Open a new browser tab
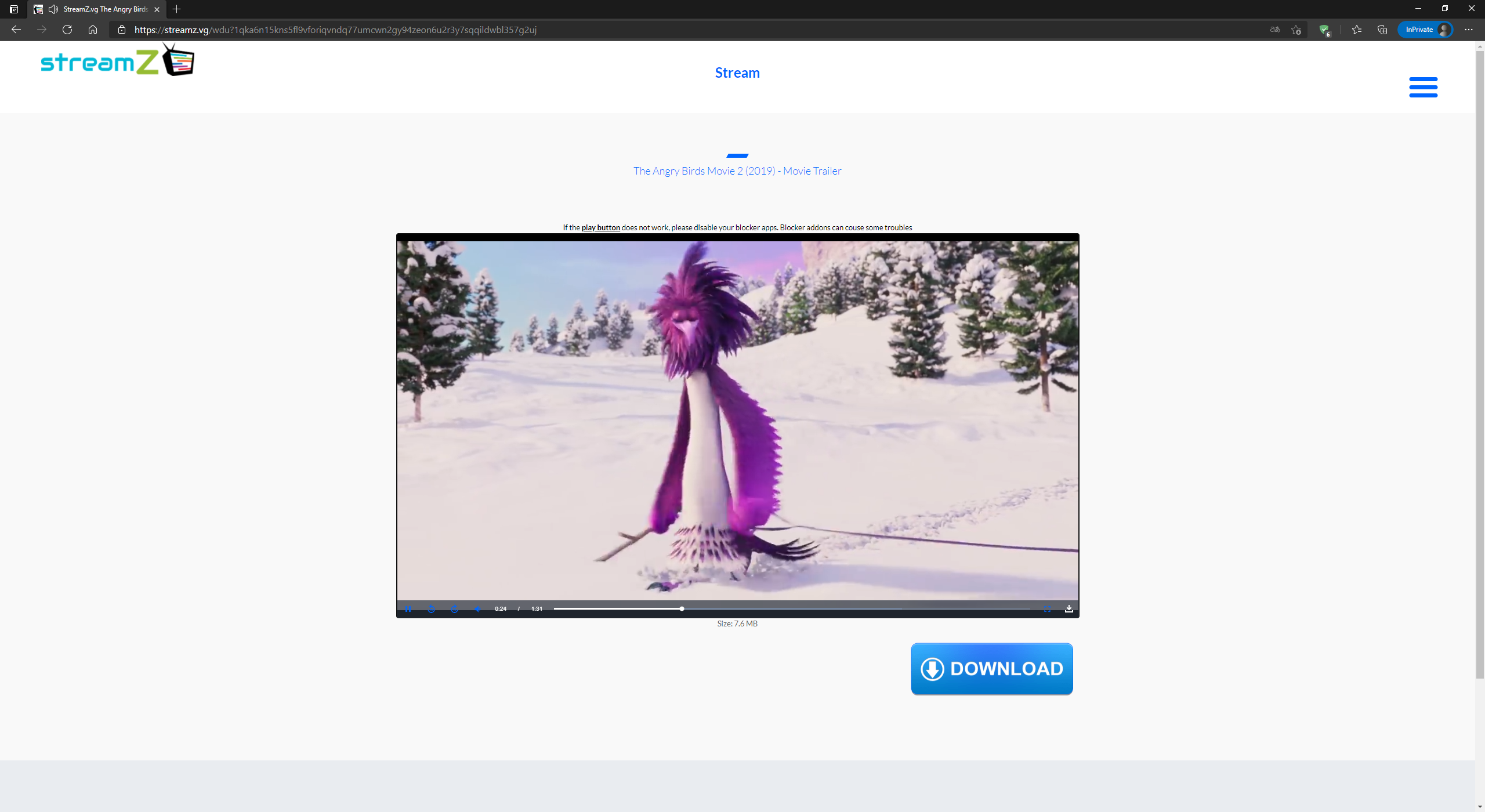This screenshot has width=1485, height=812. (178, 9)
